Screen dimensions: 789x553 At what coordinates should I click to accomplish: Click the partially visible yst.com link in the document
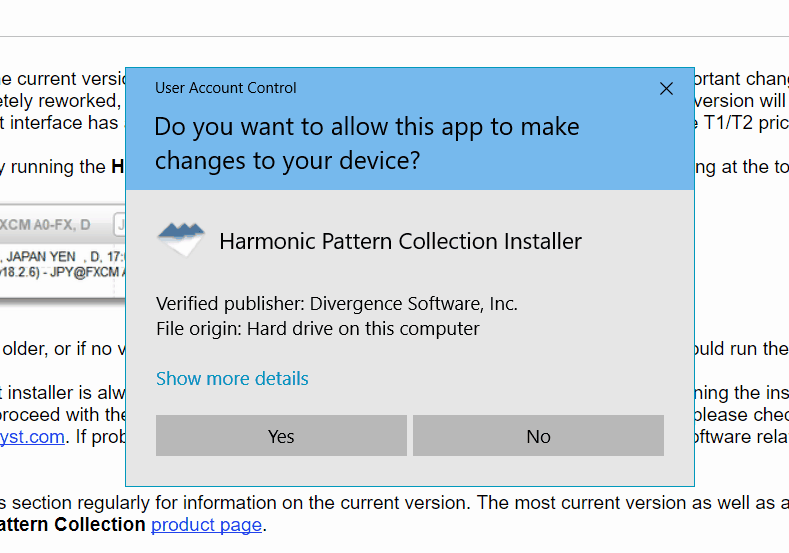click(32, 436)
